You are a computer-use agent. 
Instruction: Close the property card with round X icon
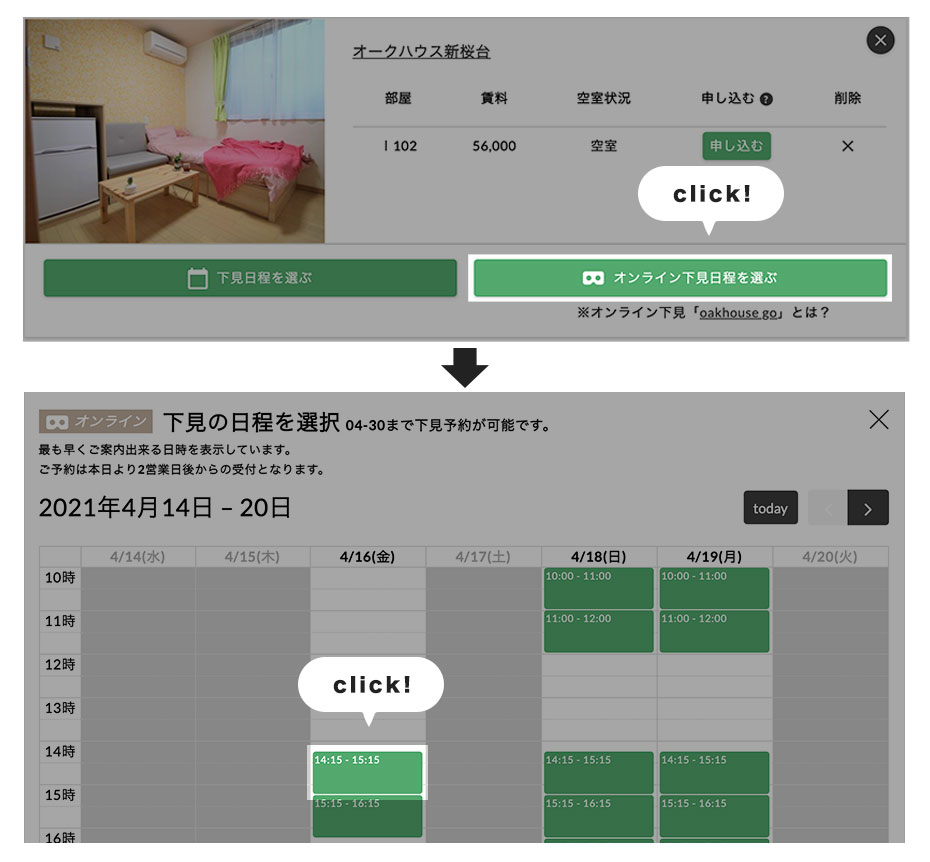[x=880, y=41]
